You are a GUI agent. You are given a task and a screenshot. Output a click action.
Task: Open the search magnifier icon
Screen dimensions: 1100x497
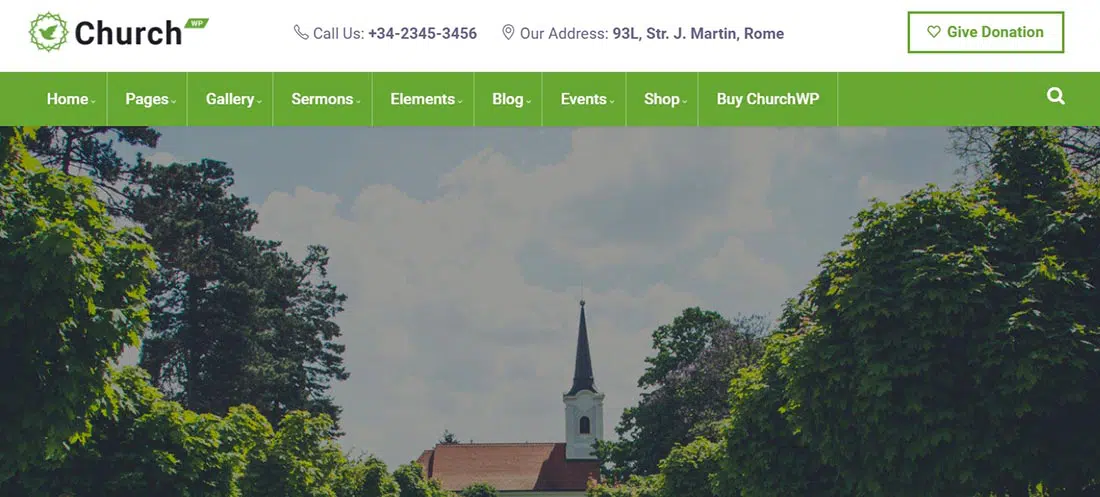tap(1055, 96)
